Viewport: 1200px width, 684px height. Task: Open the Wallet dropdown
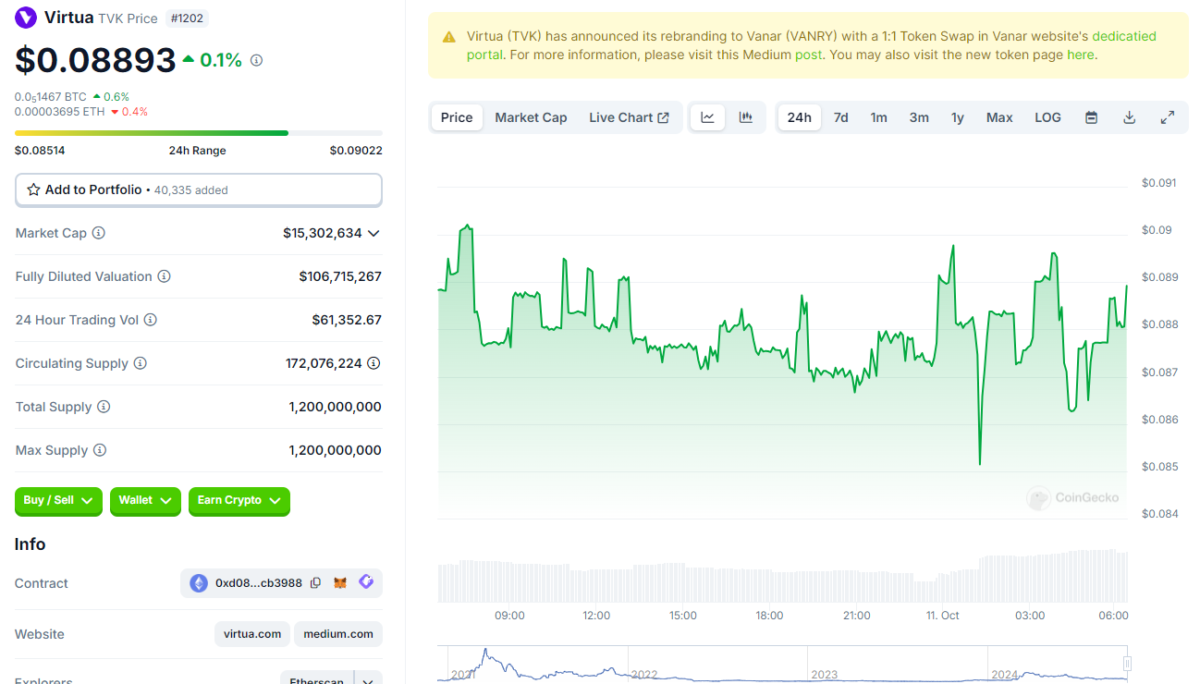click(x=145, y=500)
